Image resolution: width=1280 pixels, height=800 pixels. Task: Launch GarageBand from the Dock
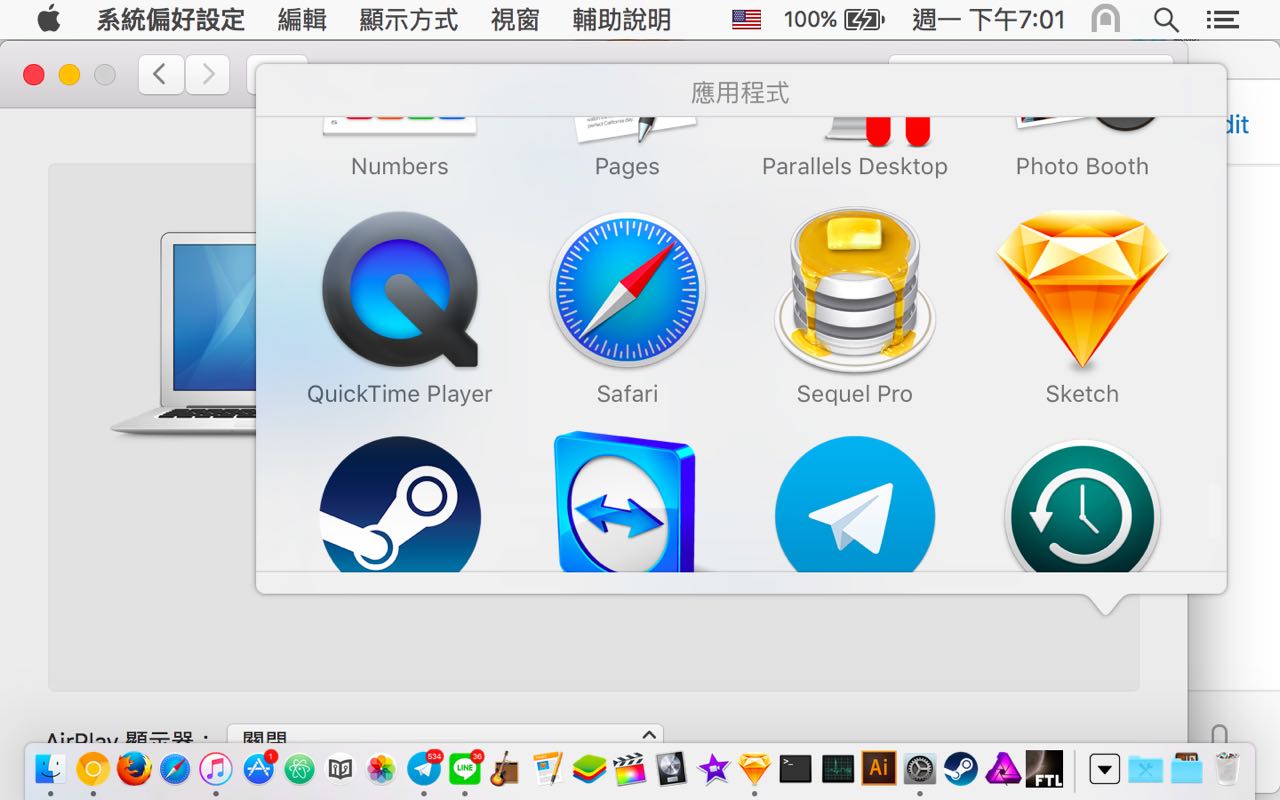(x=505, y=768)
